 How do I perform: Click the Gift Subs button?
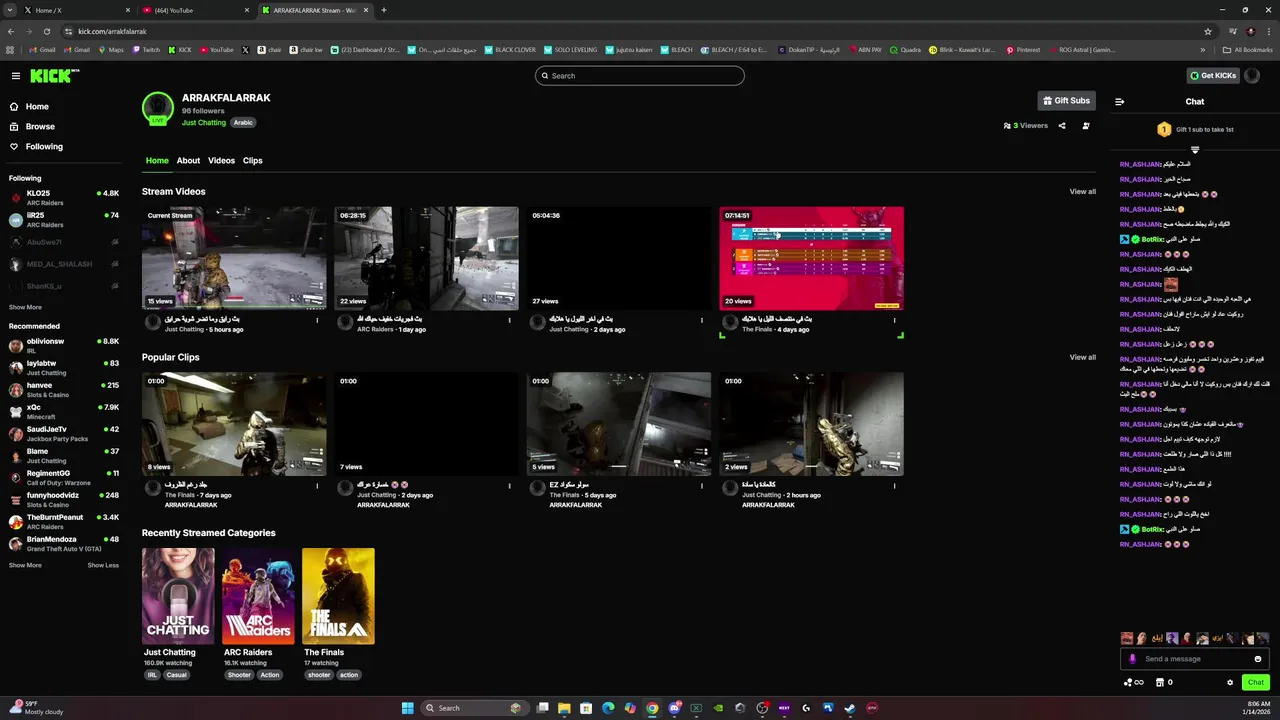coord(1066,101)
